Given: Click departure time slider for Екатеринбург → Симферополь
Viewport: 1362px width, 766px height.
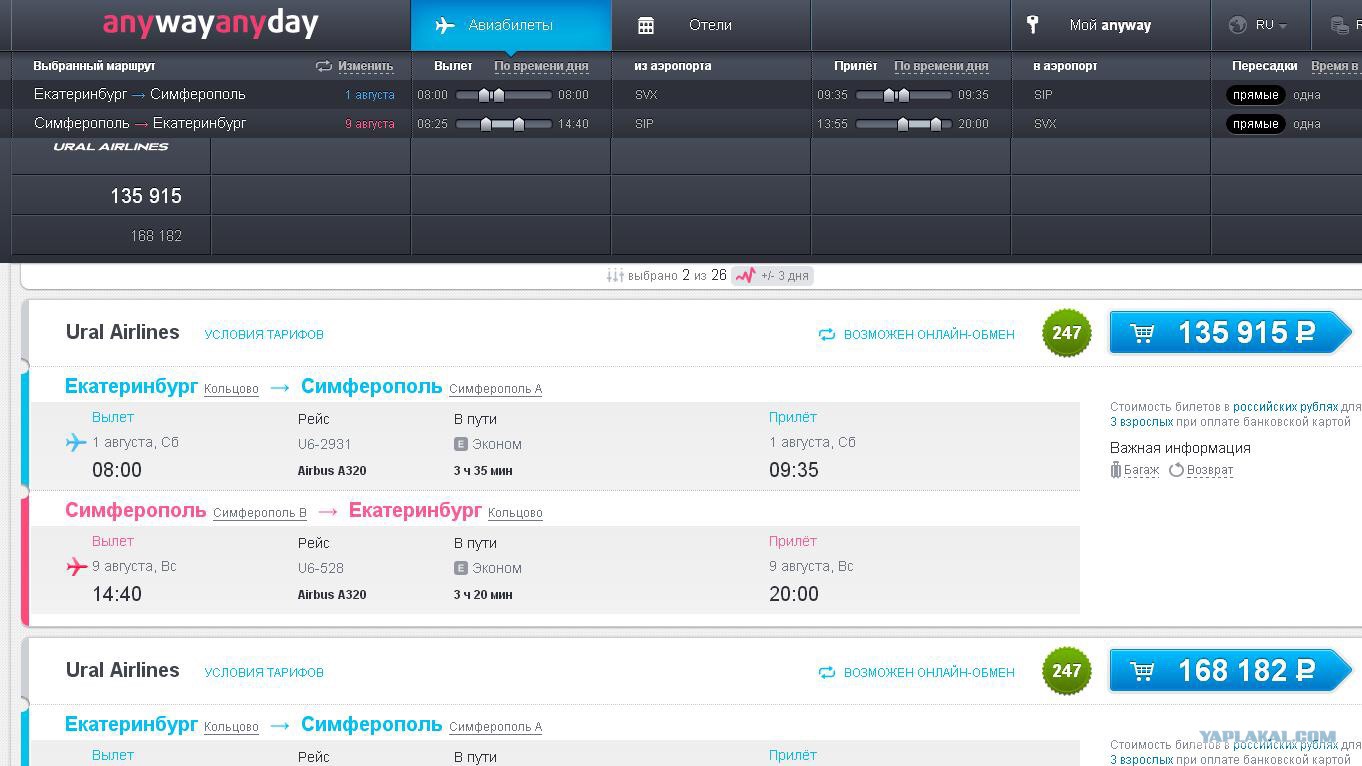Looking at the screenshot, I should pyautogui.click(x=503, y=95).
